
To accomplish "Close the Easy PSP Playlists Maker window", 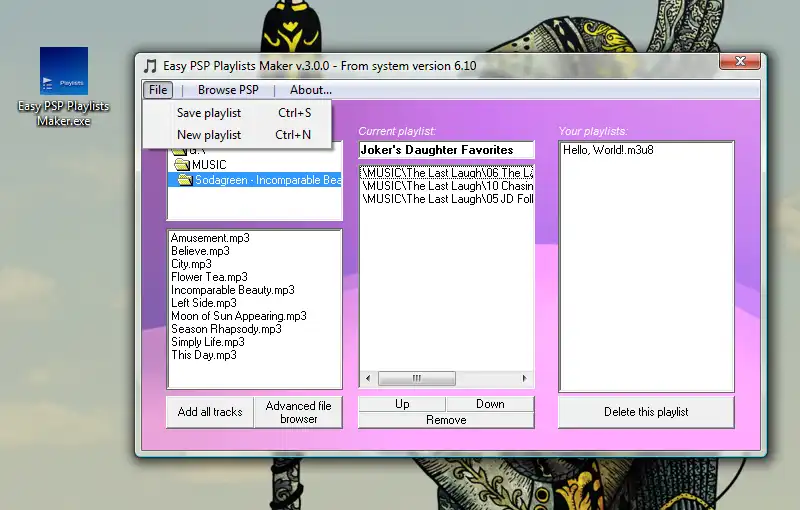I will coord(740,62).
